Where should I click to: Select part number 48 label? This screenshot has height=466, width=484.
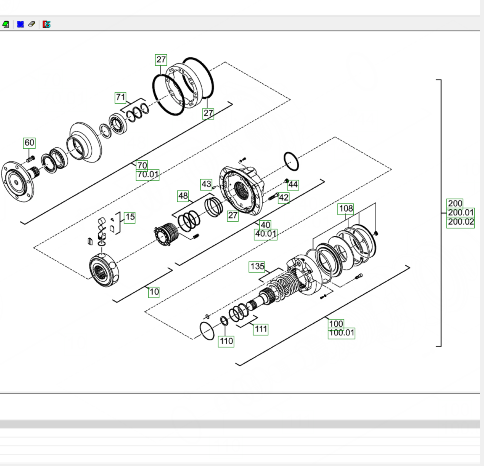pyautogui.click(x=183, y=196)
